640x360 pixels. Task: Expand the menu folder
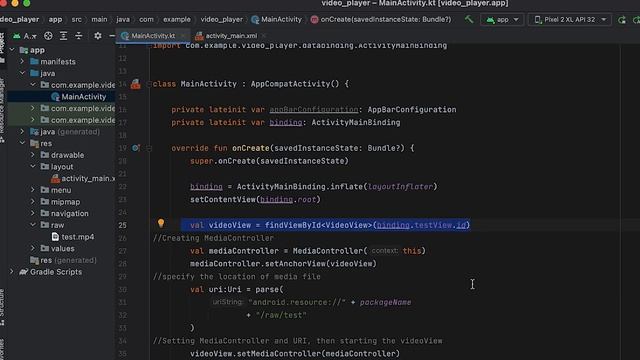click(33, 190)
